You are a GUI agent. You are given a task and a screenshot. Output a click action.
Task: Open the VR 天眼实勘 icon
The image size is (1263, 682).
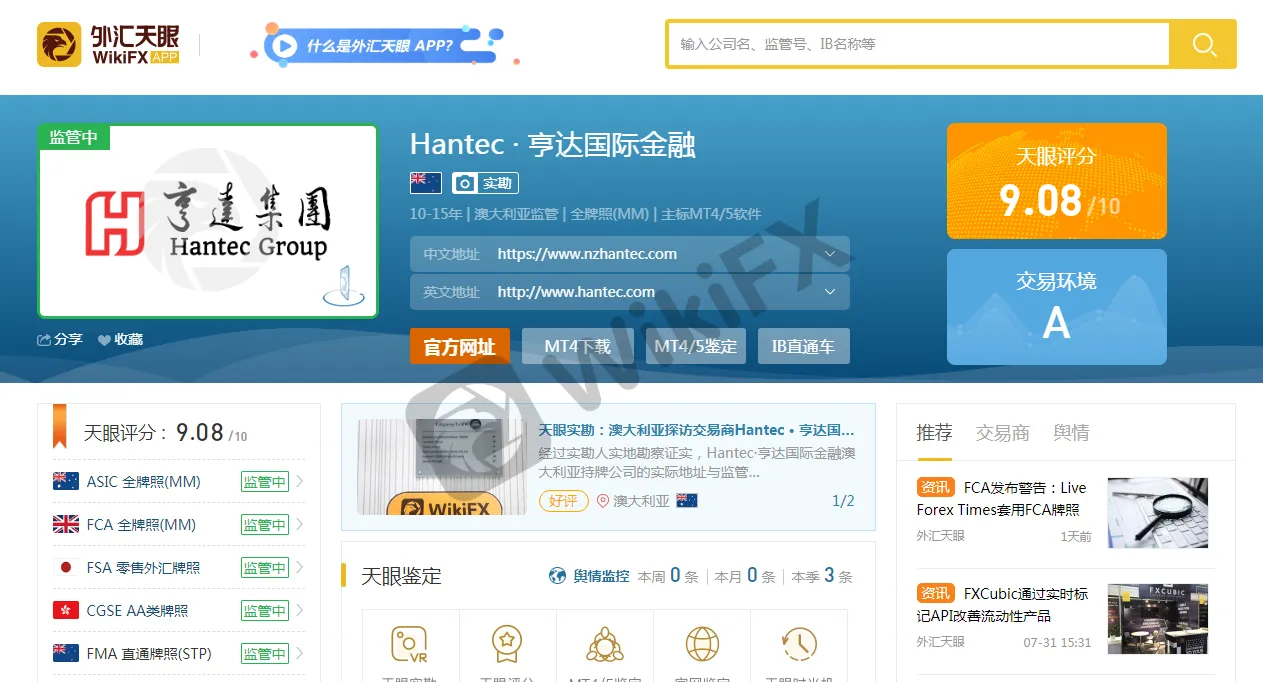point(410,643)
